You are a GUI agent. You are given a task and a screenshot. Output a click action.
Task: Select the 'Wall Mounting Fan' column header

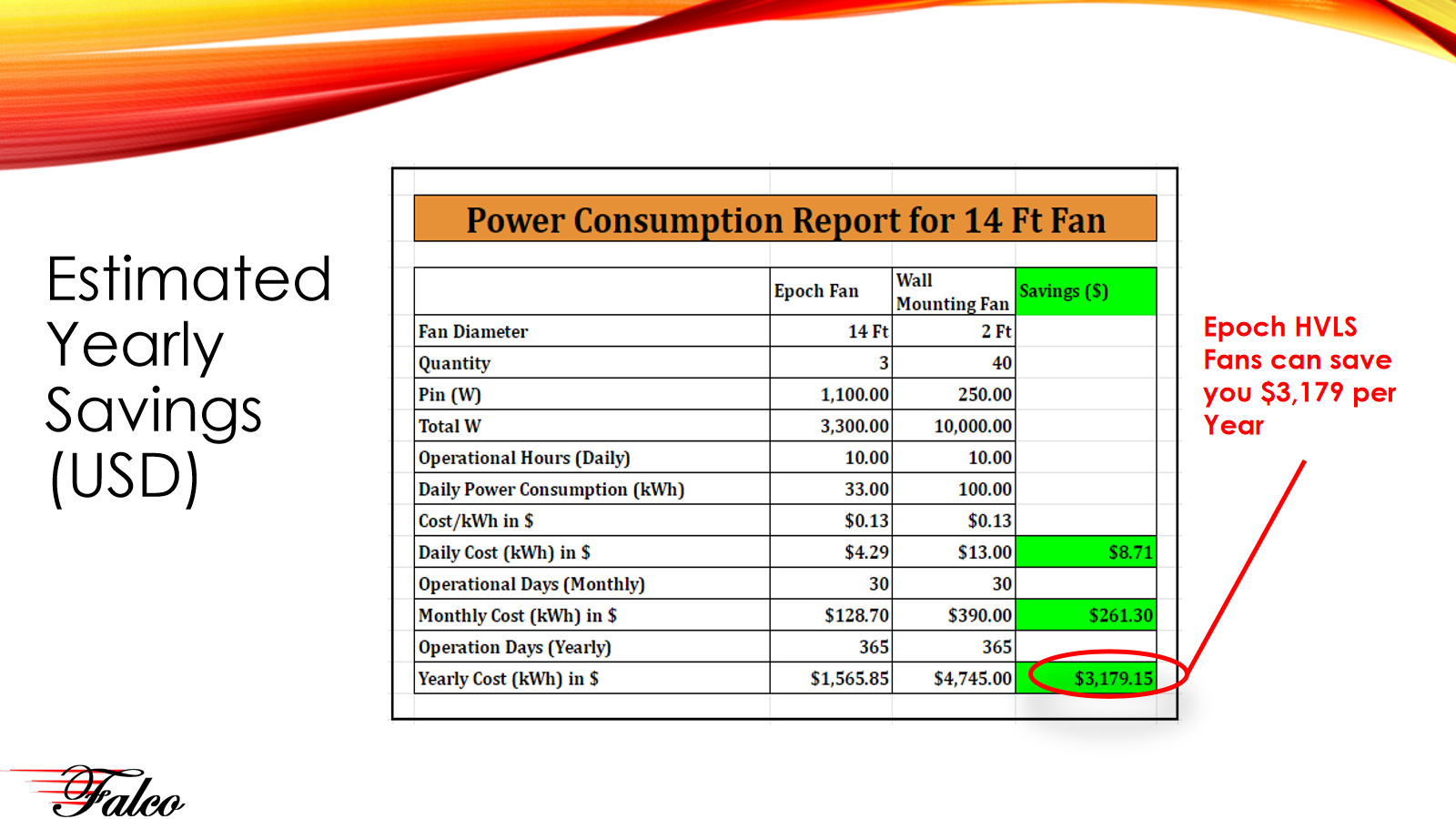click(954, 291)
